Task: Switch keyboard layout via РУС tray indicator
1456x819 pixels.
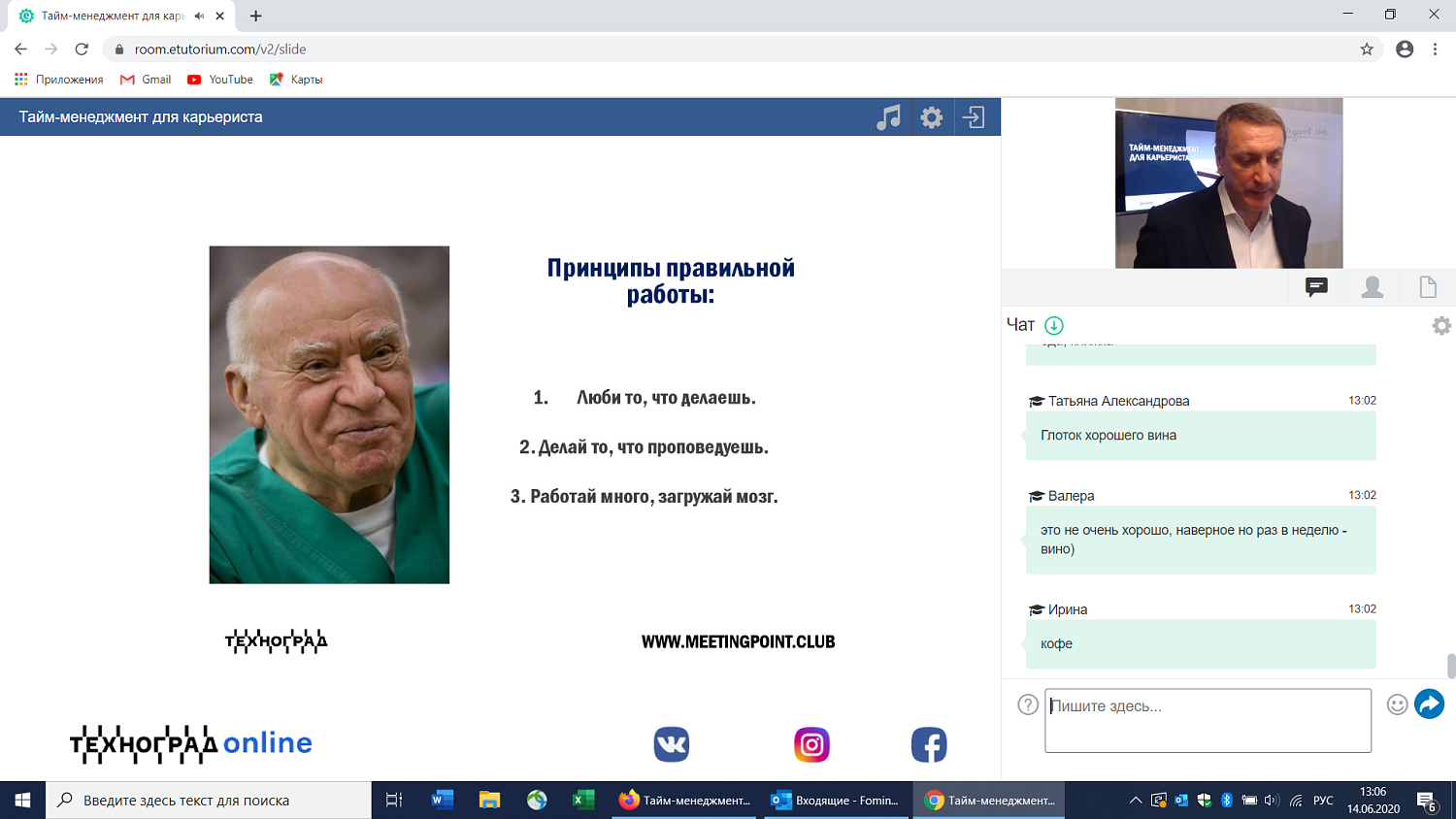Action: click(x=1322, y=800)
